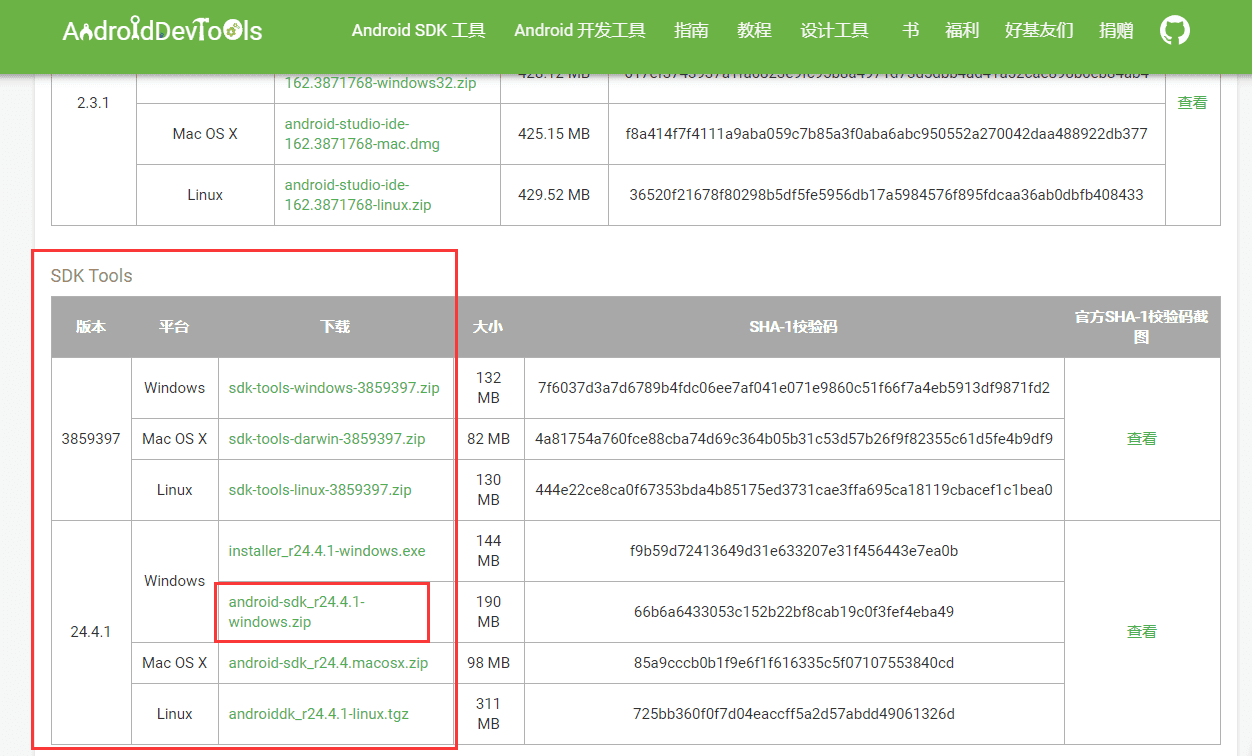Select hash starting f8a414f7f4111a9a
The height and width of the screenshot is (756, 1252).
point(886,134)
